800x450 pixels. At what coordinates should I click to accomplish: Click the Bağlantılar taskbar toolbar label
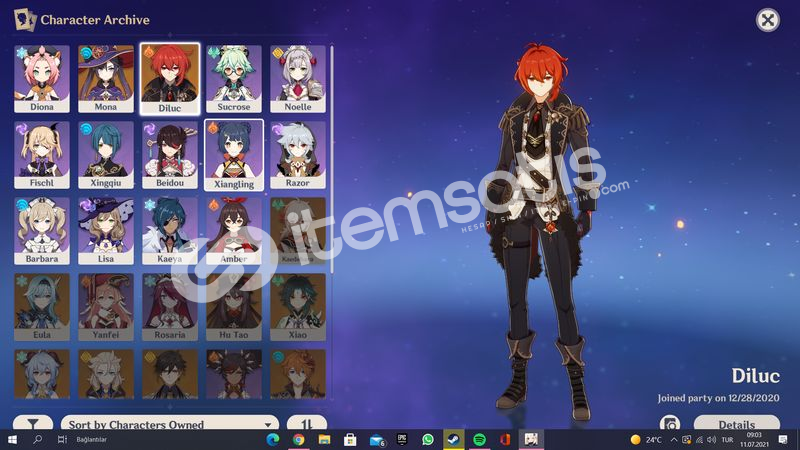coord(91,440)
